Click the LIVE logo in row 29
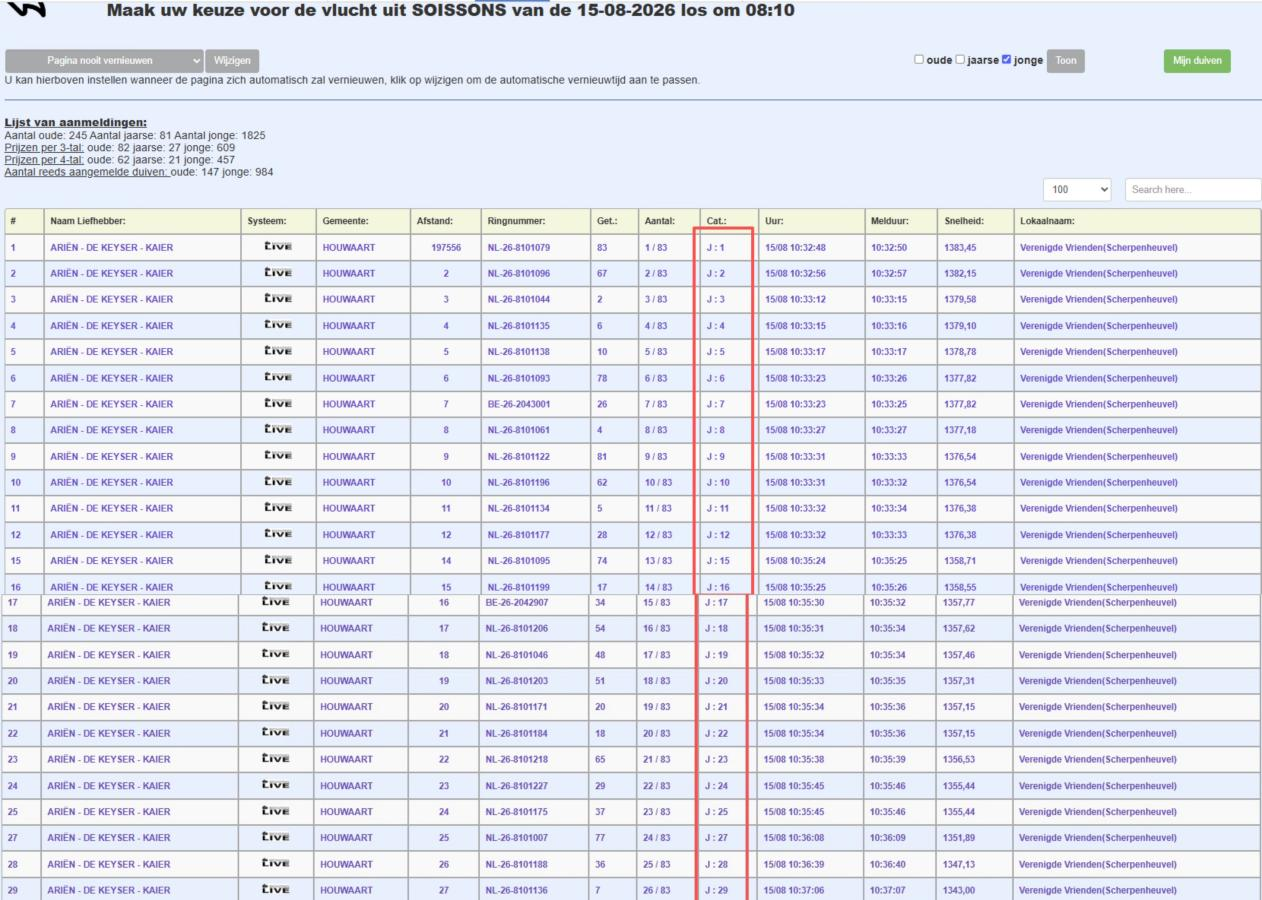The image size is (1262, 900). point(274,890)
